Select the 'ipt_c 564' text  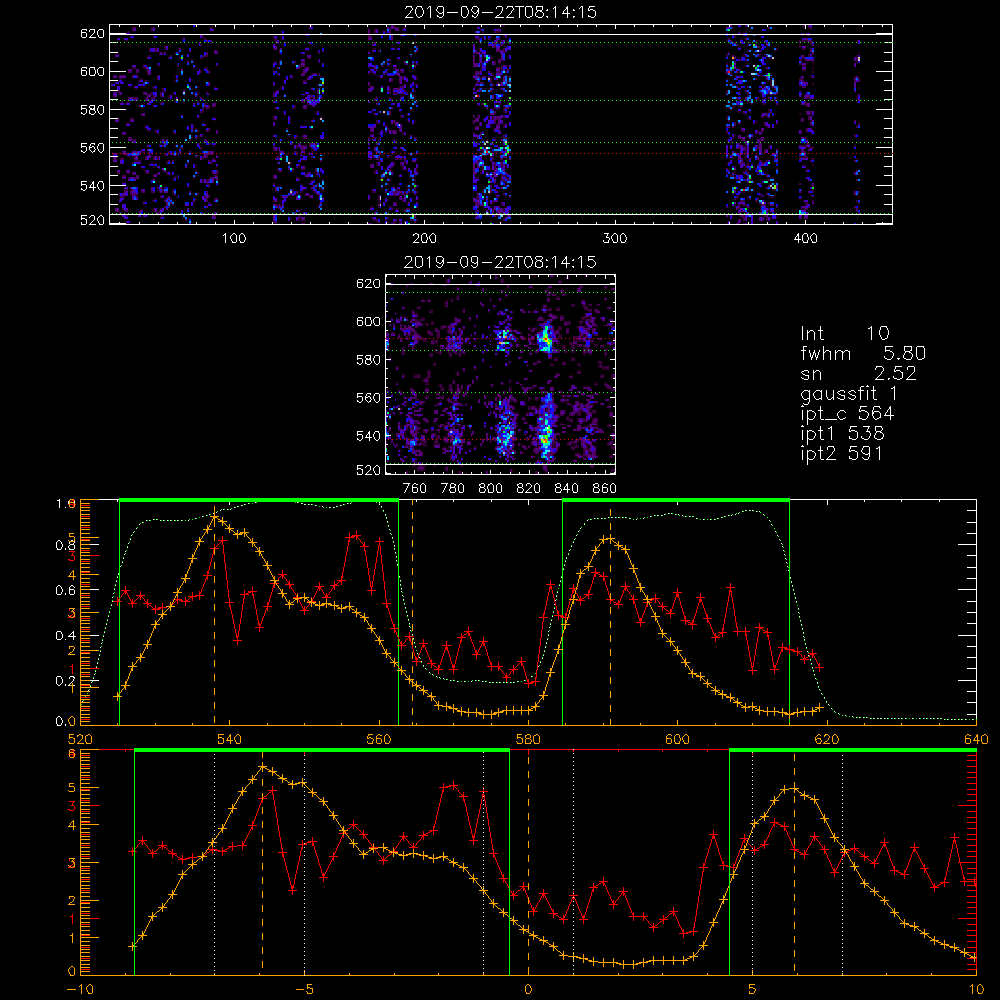(x=847, y=413)
